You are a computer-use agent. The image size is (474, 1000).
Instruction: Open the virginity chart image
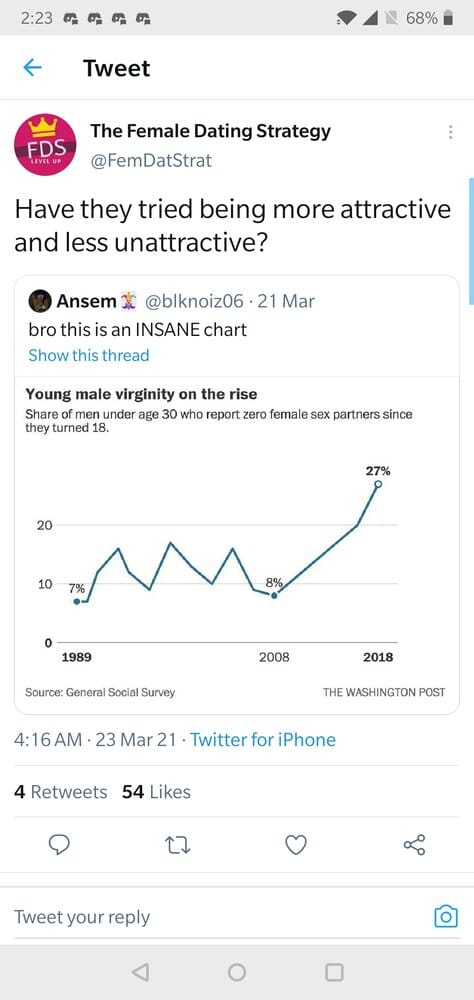237,545
